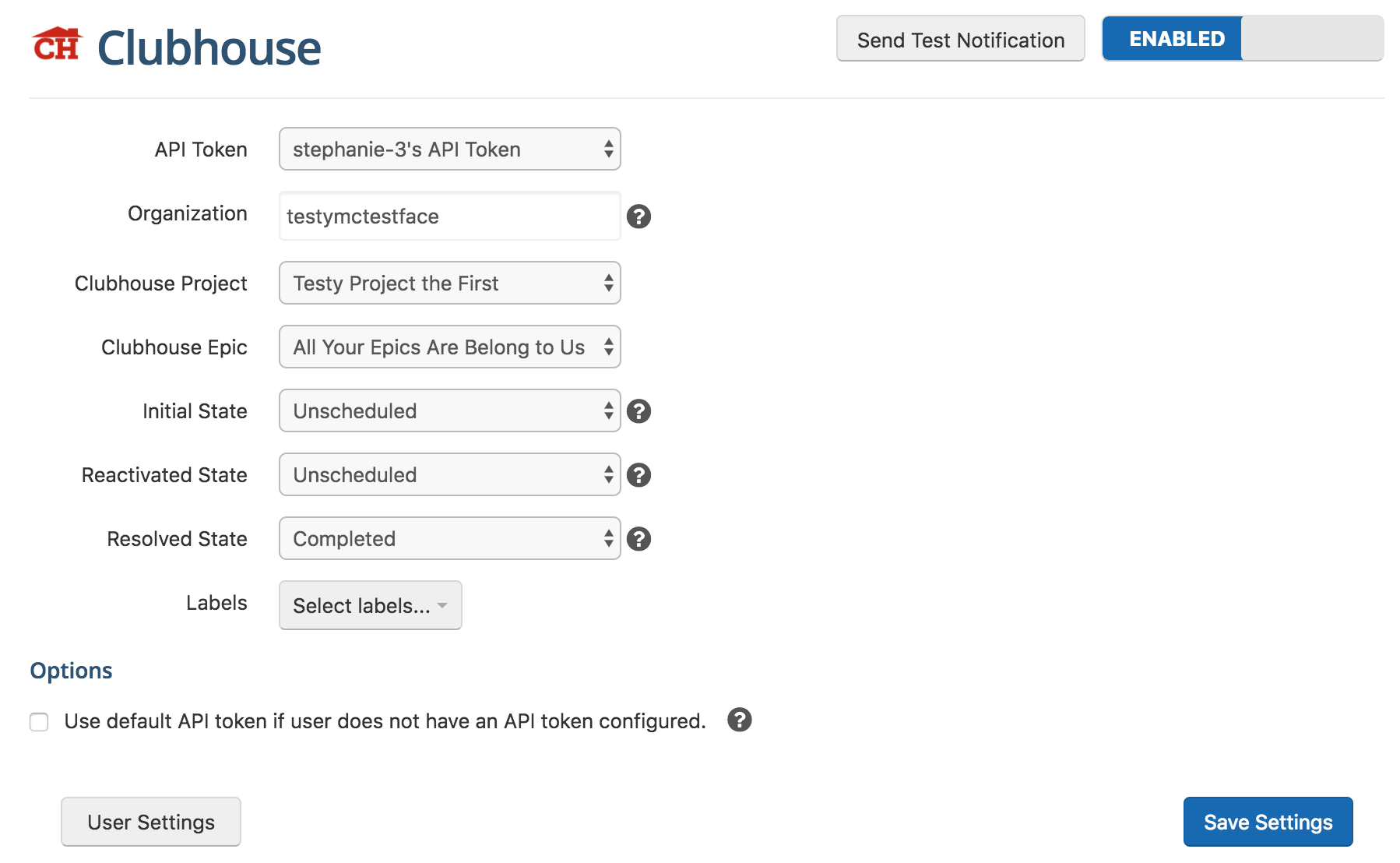The image size is (1400, 863).
Task: Click the Clubhouse CH logo icon
Action: pyautogui.click(x=57, y=44)
